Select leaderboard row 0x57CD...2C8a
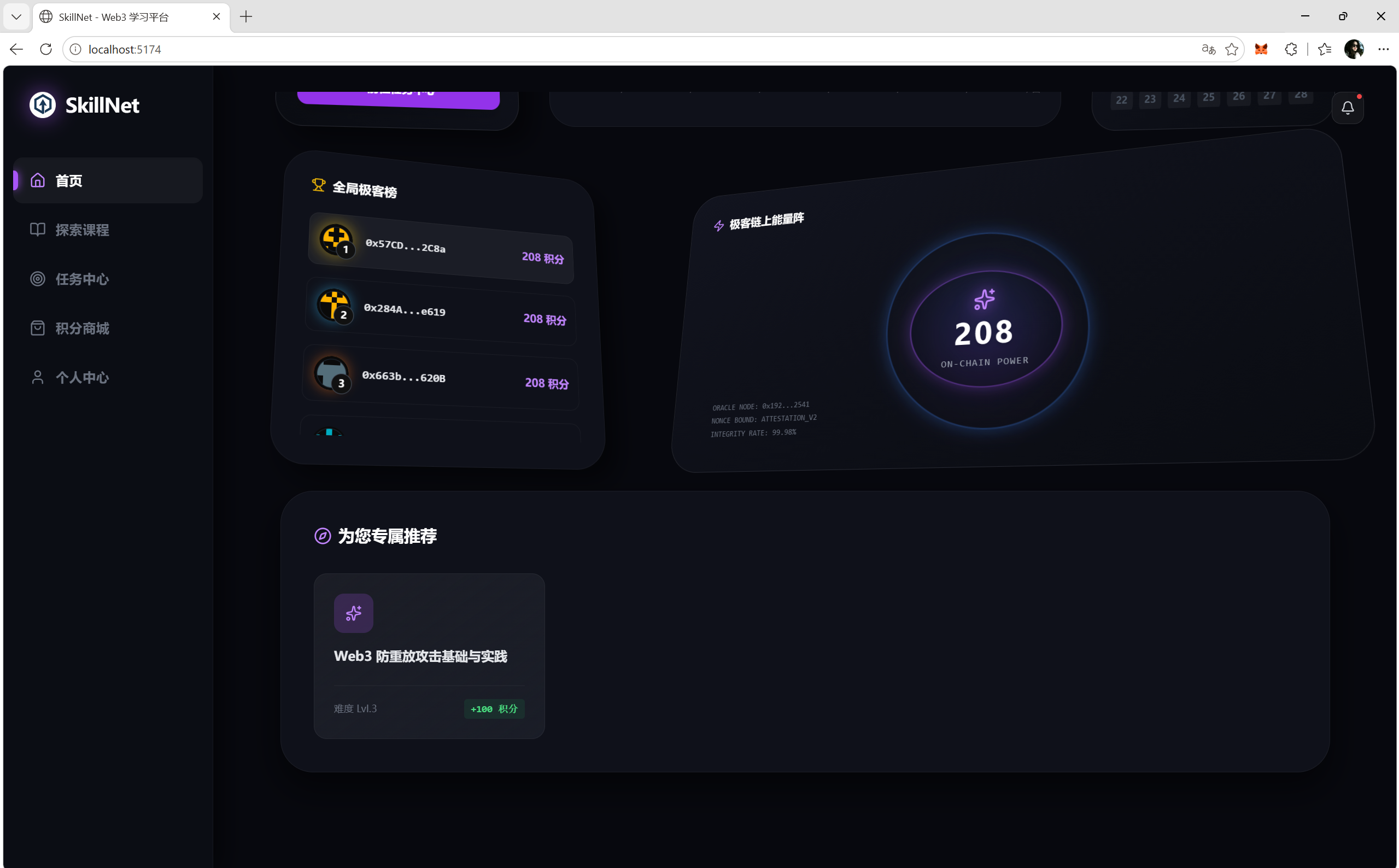 [x=441, y=248]
